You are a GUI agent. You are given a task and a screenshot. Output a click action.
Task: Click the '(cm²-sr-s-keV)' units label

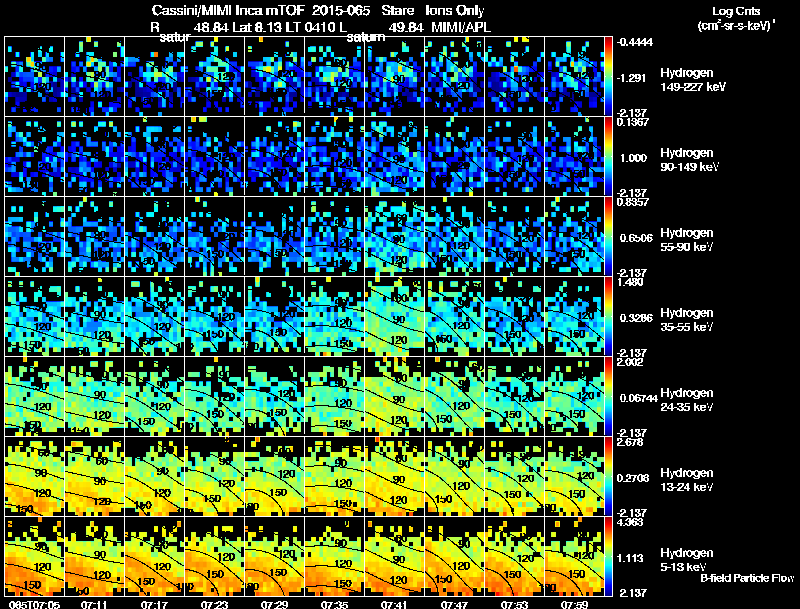735,26
